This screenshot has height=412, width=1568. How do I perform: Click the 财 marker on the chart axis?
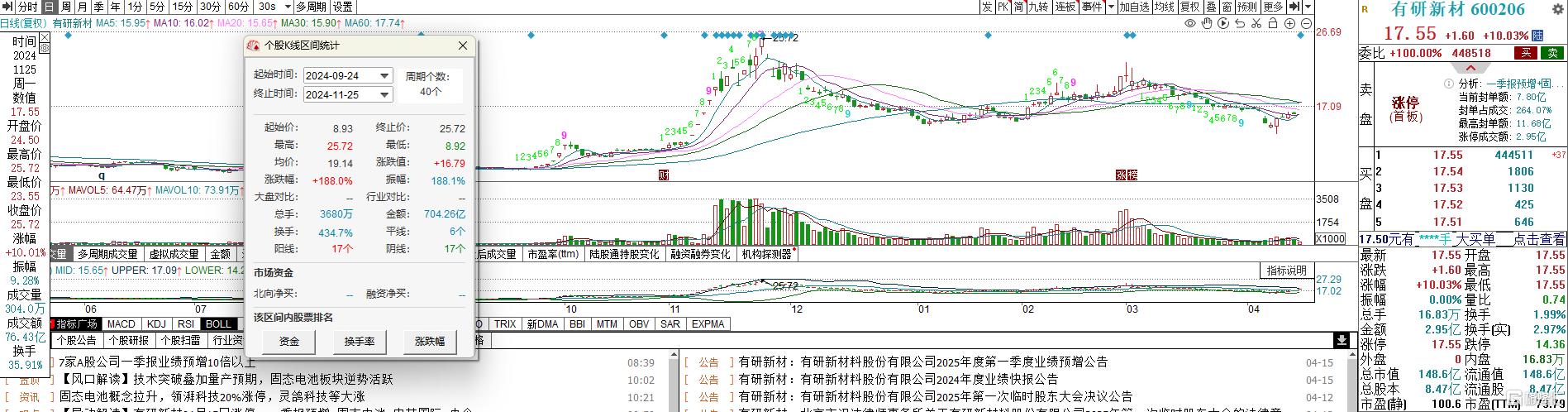pos(663,175)
